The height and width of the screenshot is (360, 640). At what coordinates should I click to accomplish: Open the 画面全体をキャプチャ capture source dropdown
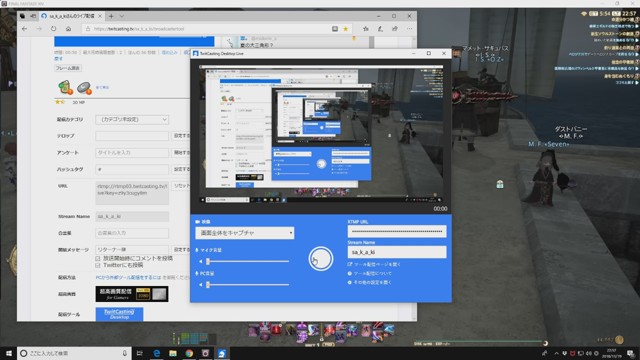tap(244, 233)
